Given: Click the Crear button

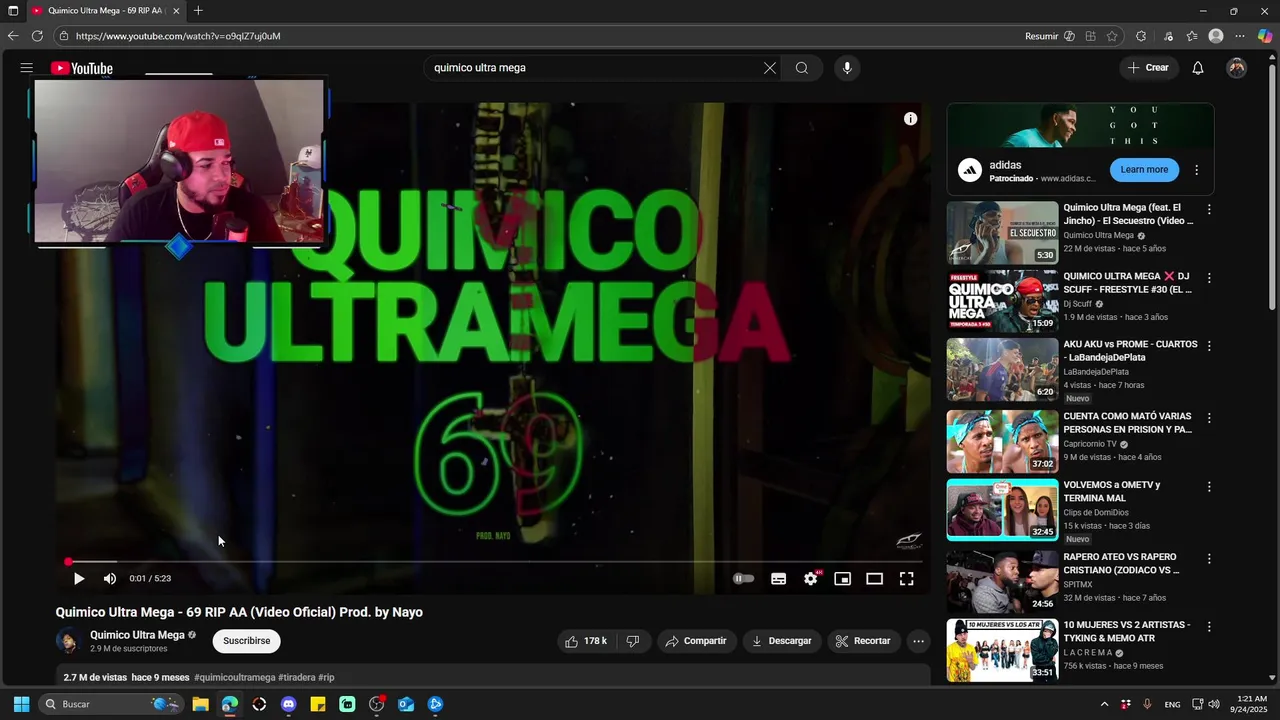Looking at the screenshot, I should [1148, 68].
